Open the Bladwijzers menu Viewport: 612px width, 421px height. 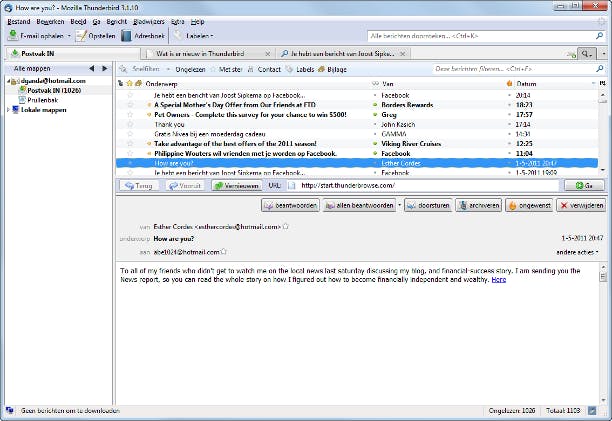149,21
